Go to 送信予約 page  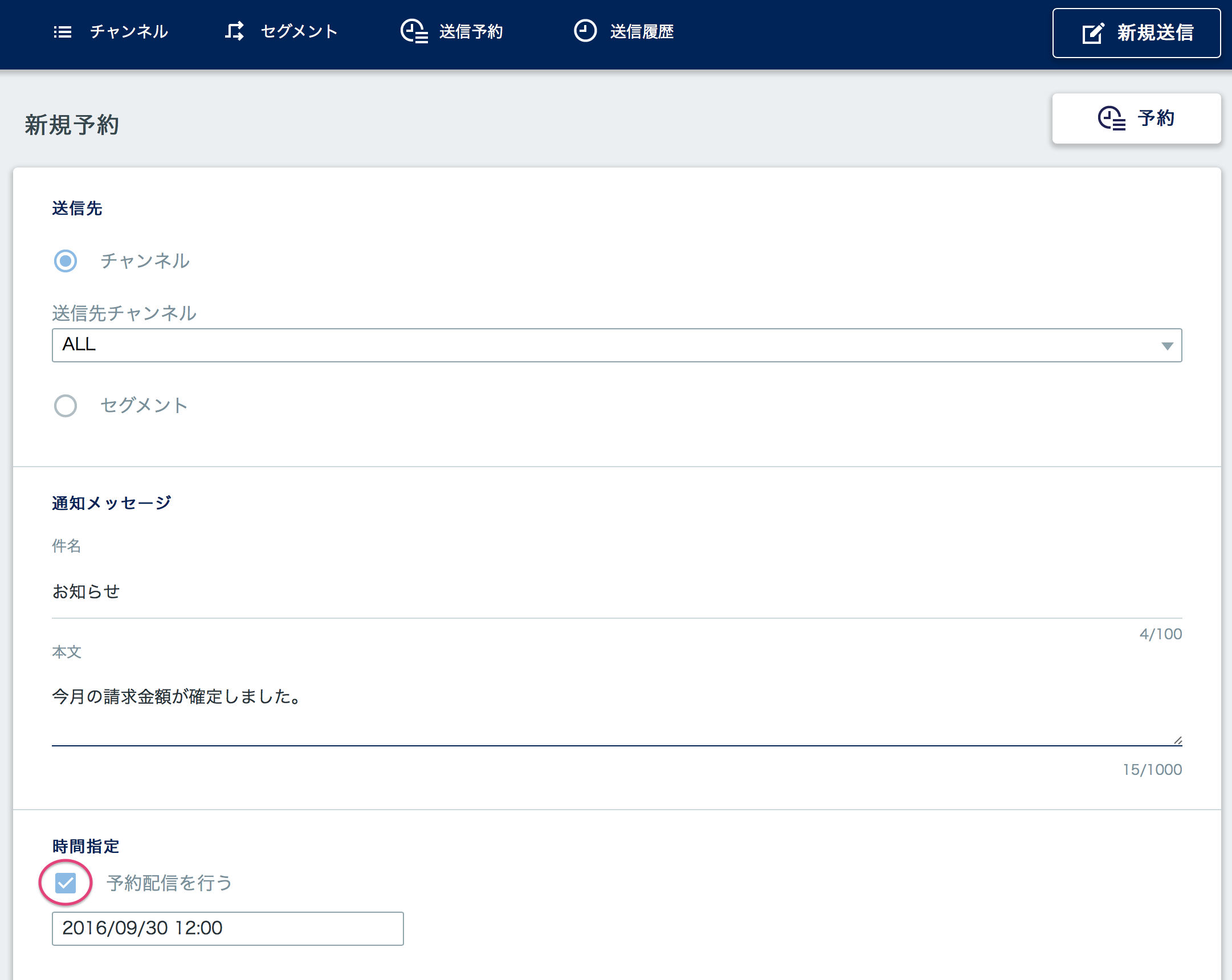coord(451,31)
